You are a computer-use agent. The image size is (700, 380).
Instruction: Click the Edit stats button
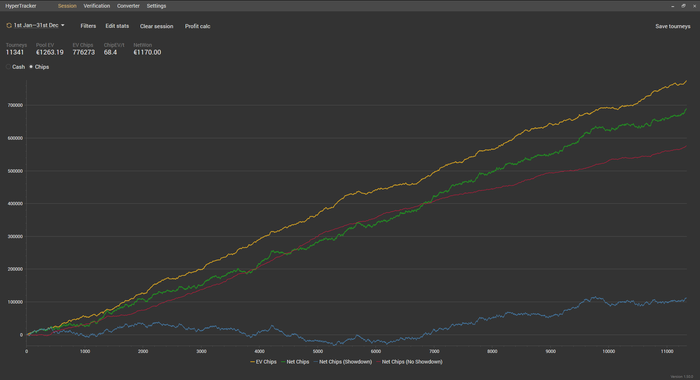tap(117, 26)
